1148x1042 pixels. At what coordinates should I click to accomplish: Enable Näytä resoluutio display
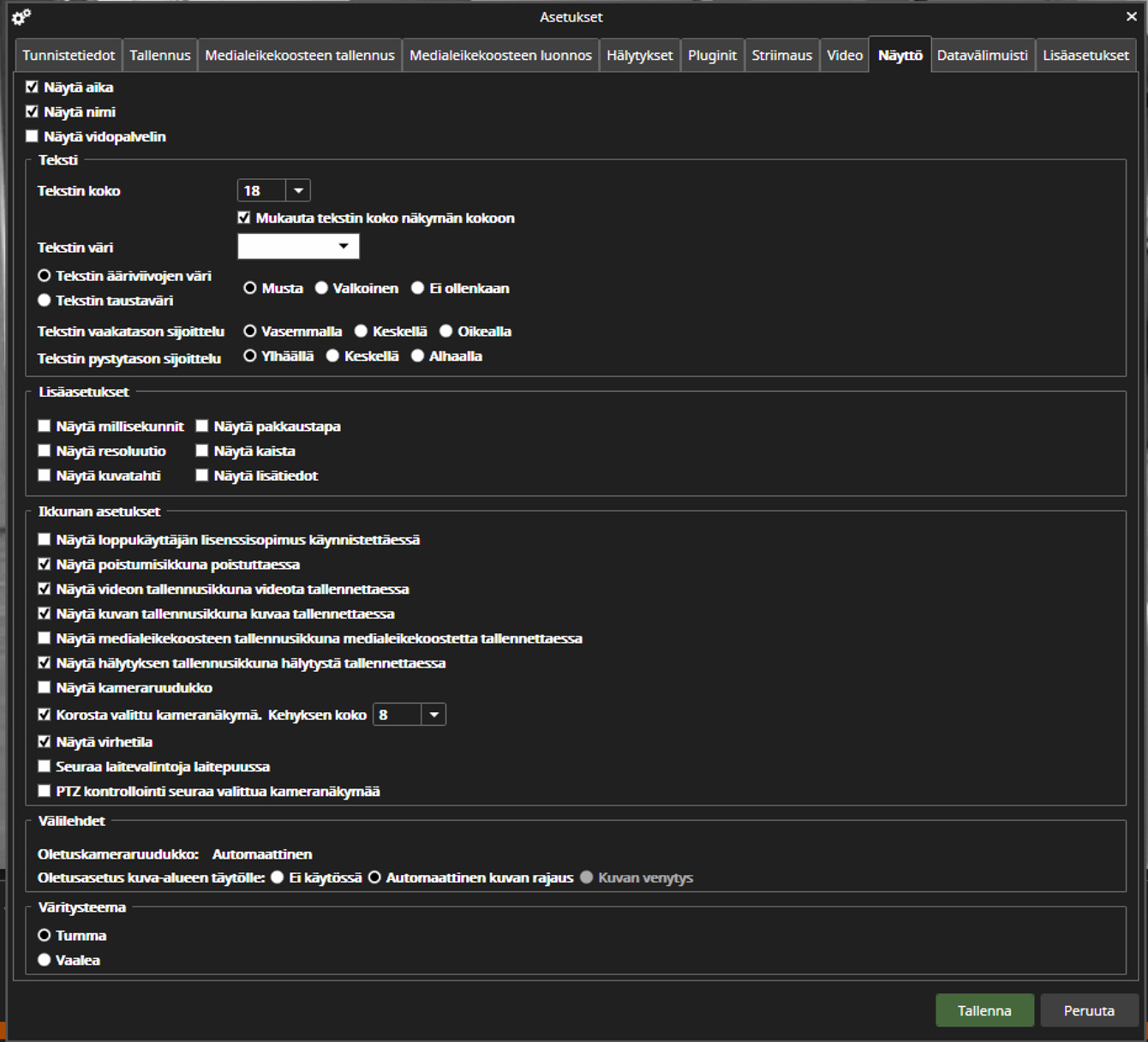tap(44, 450)
